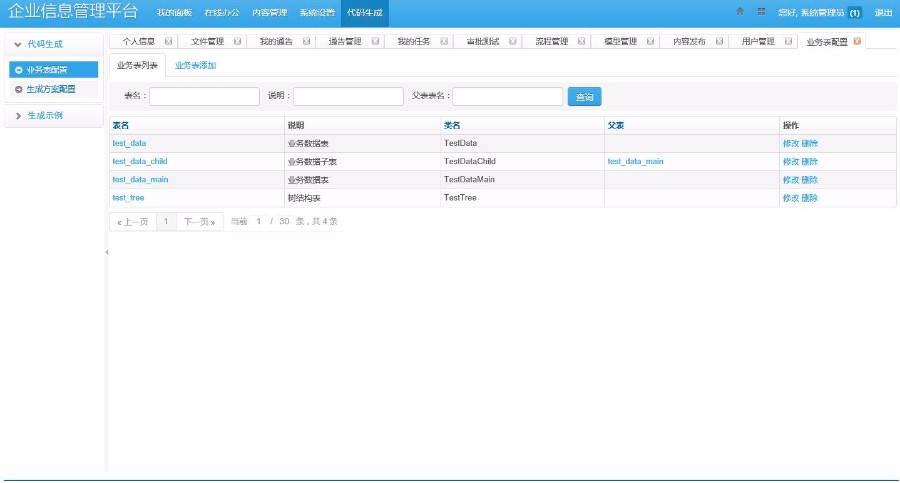
Task: Click the current page number field
Action: click(258, 222)
